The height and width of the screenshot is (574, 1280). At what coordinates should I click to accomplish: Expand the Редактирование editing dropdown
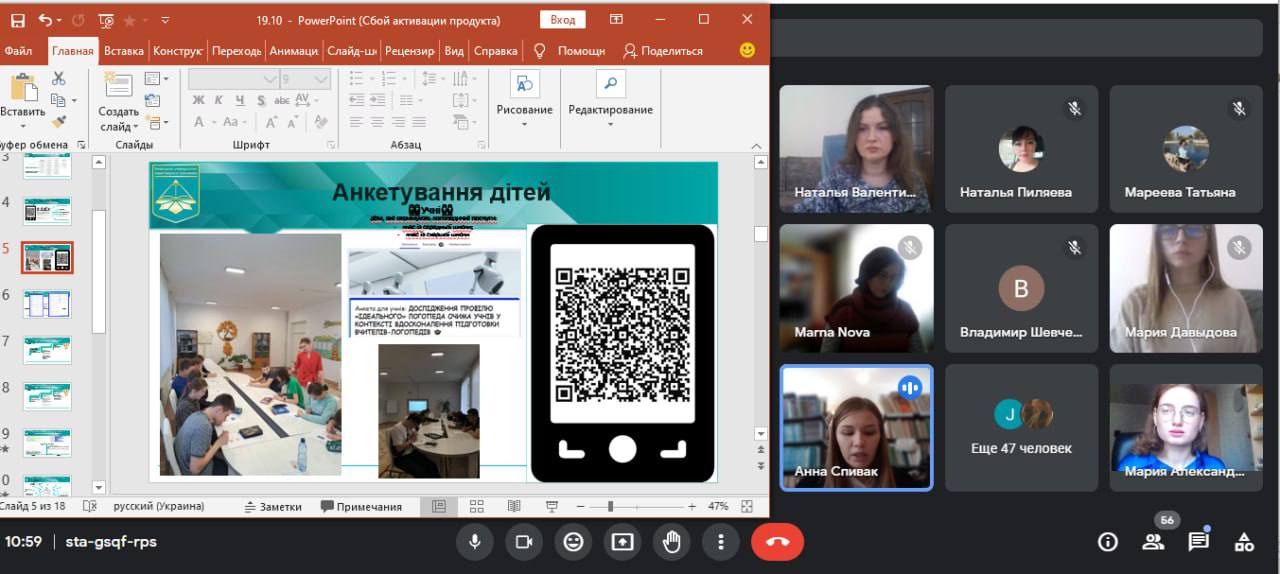[610, 124]
